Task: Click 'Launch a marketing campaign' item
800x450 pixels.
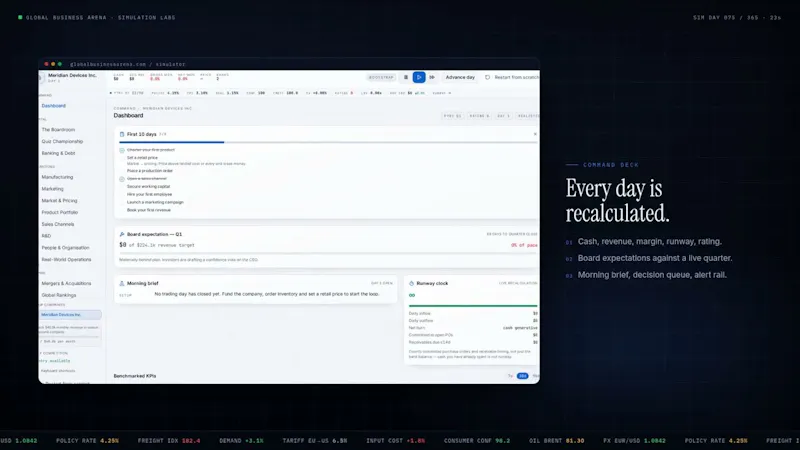Action: point(155,202)
